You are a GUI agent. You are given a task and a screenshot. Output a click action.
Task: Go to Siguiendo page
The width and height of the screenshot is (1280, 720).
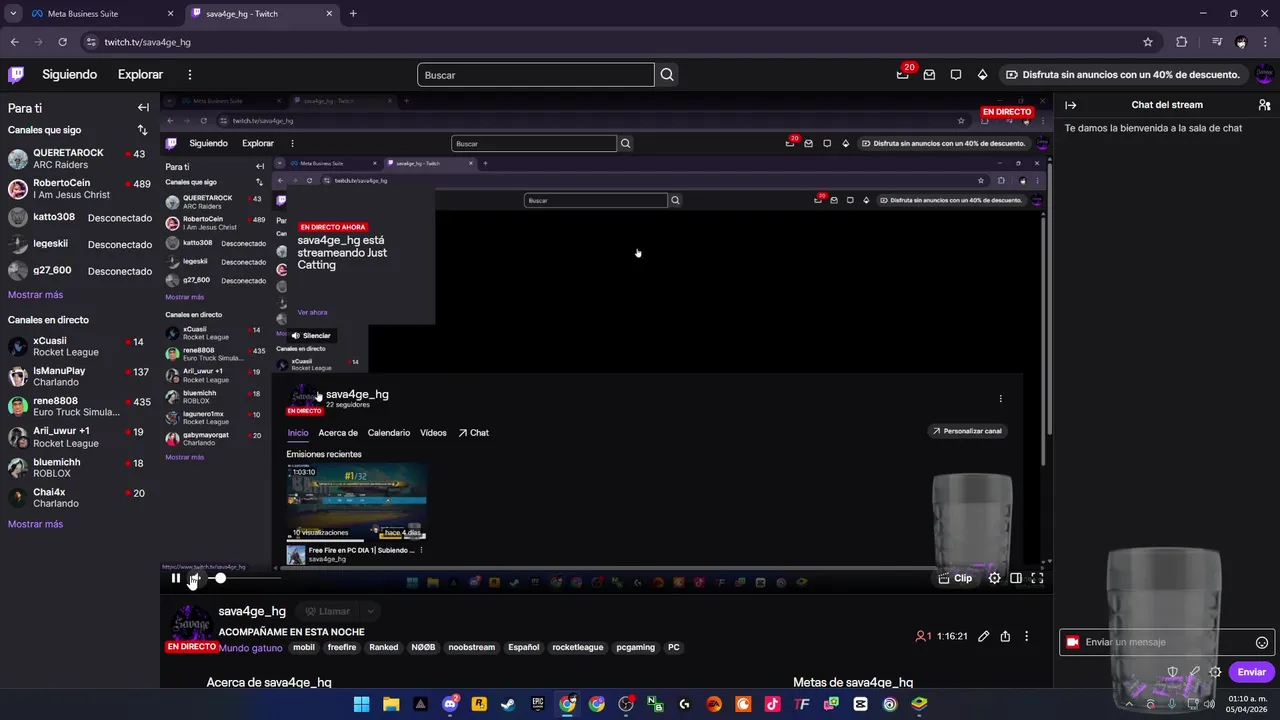70,75
